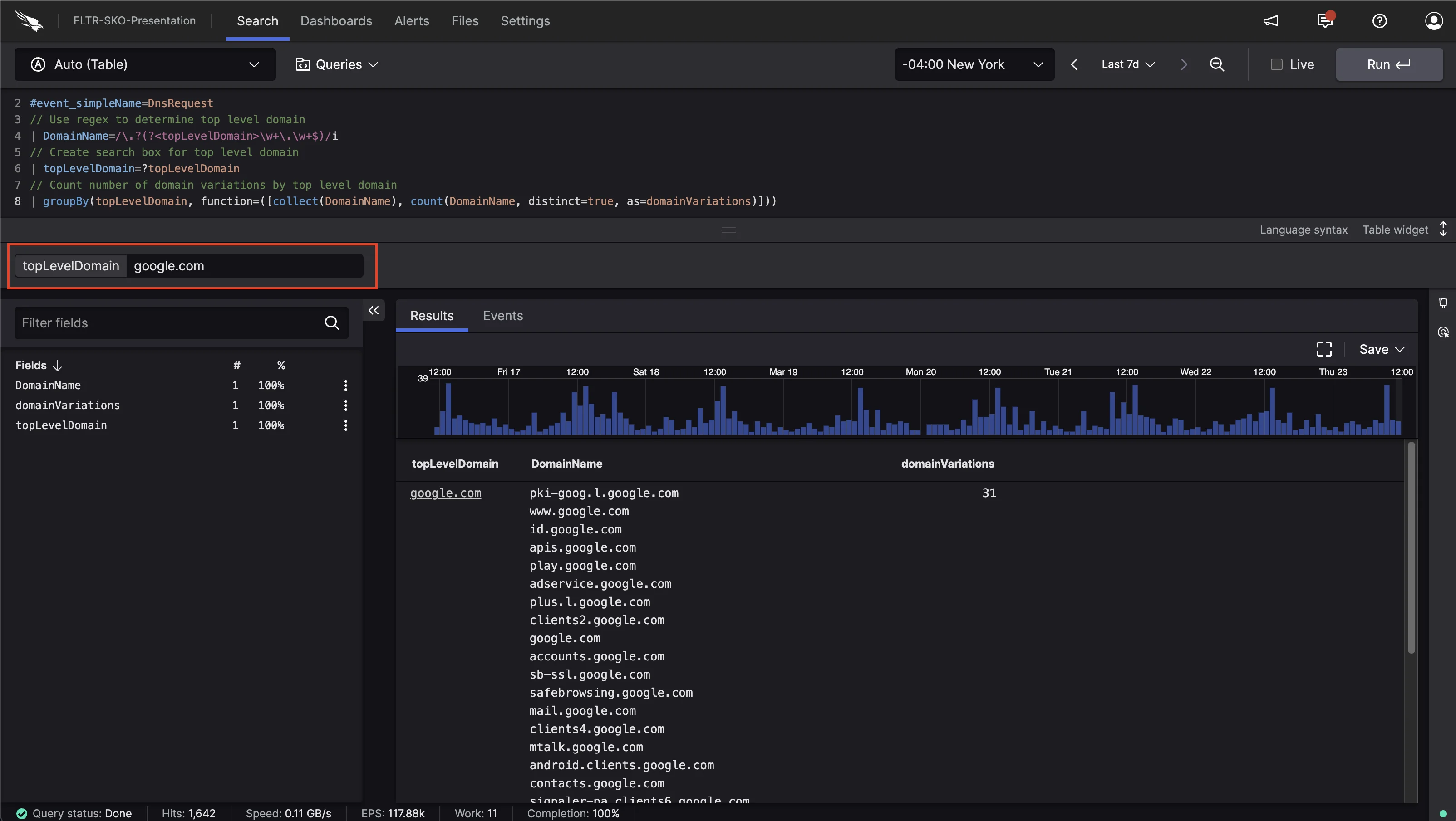Click the results table vertical scrollbar
1456x821 pixels.
(1411, 548)
